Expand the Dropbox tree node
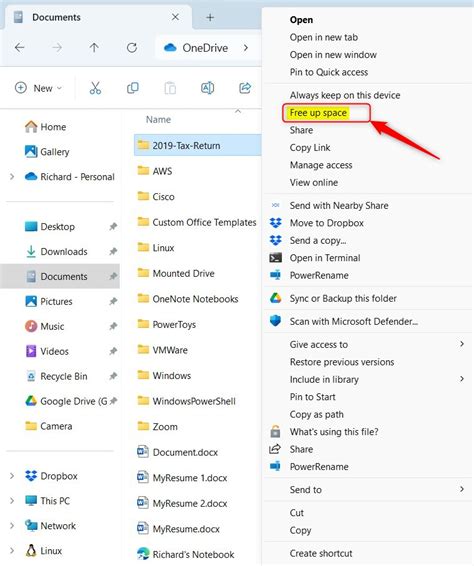Screen dimensions: 474x566 [x=12, y=476]
